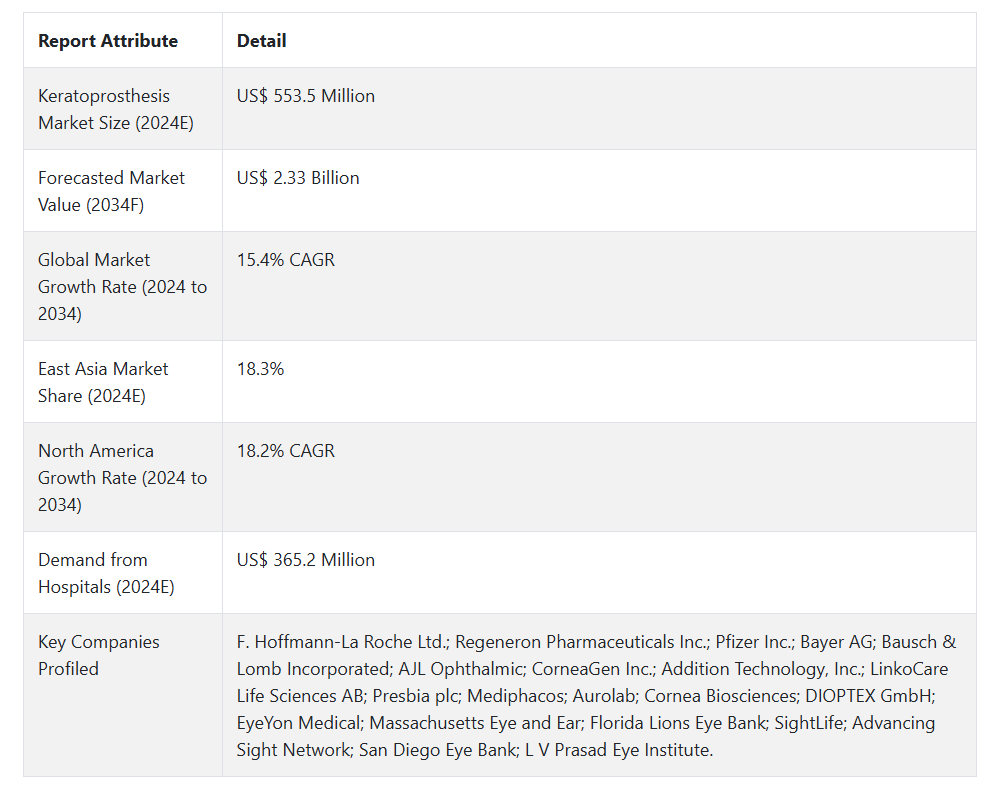Image resolution: width=993 pixels, height=792 pixels.
Task: Select the East Asia Market Share cell
Action: (x=103, y=382)
